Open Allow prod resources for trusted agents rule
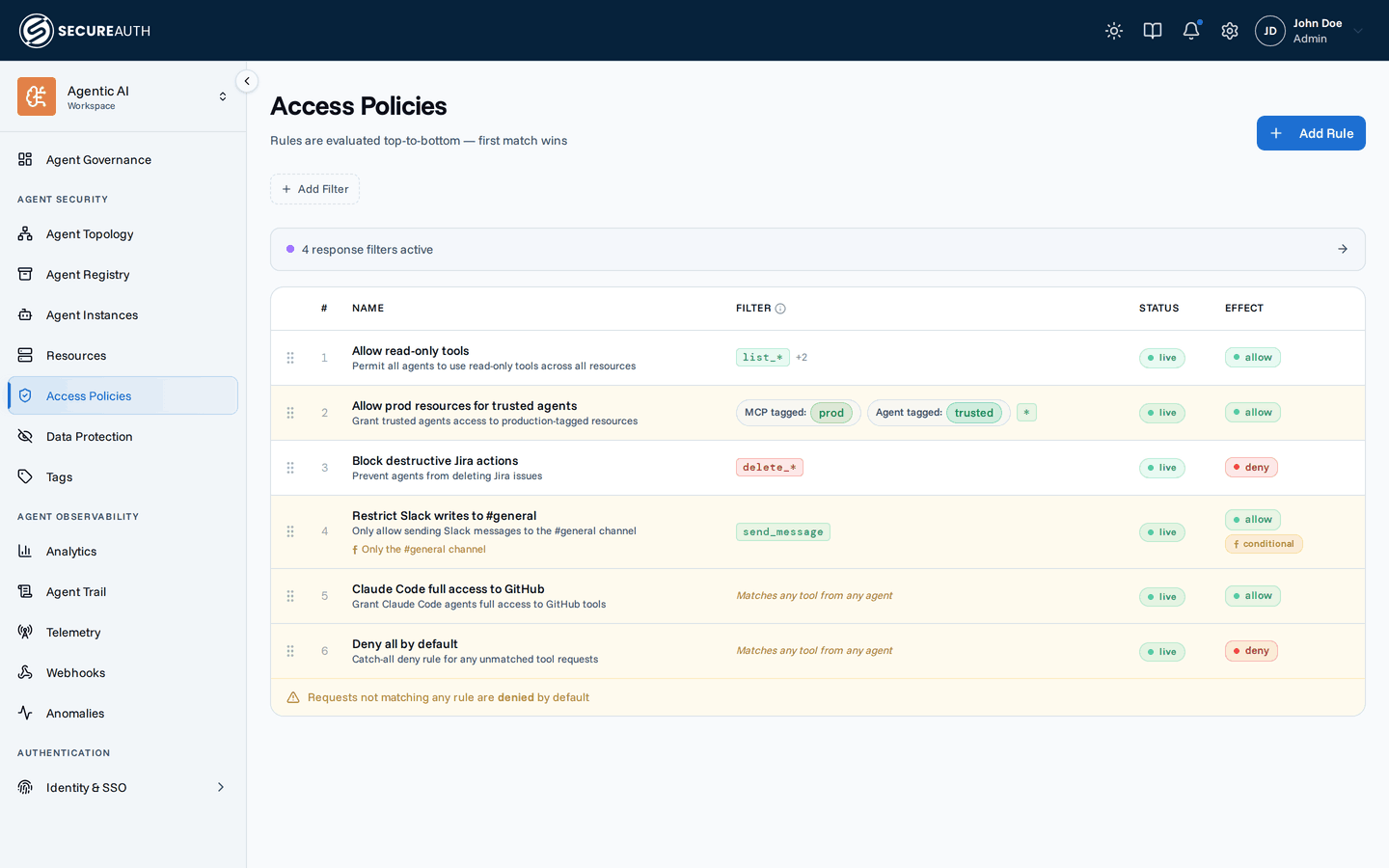The height and width of the screenshot is (868, 1389). pyautogui.click(x=464, y=406)
